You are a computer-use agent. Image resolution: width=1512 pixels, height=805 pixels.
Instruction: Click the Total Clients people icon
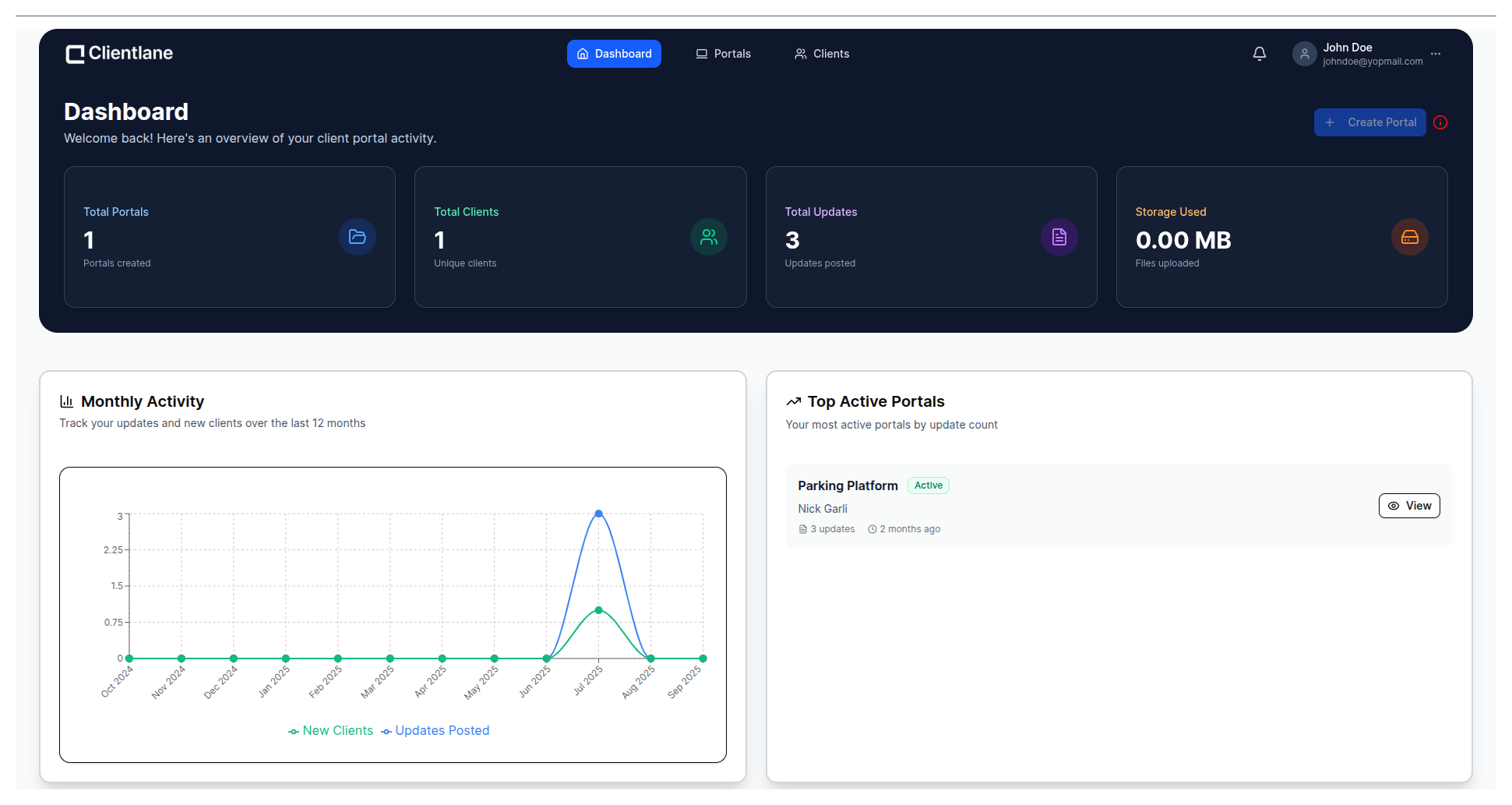click(708, 237)
